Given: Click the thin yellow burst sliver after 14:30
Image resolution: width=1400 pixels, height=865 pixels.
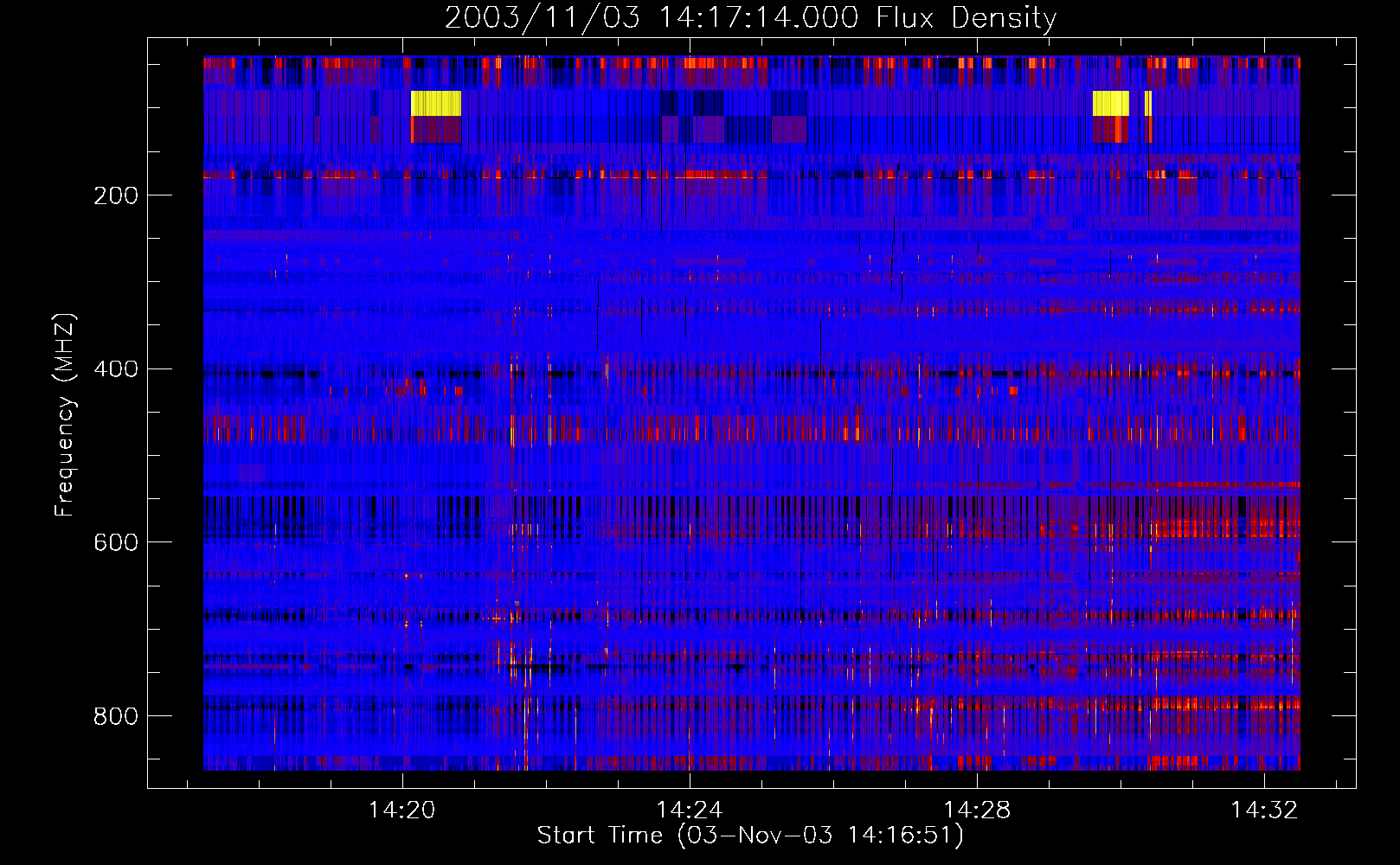Looking at the screenshot, I should tap(1148, 103).
